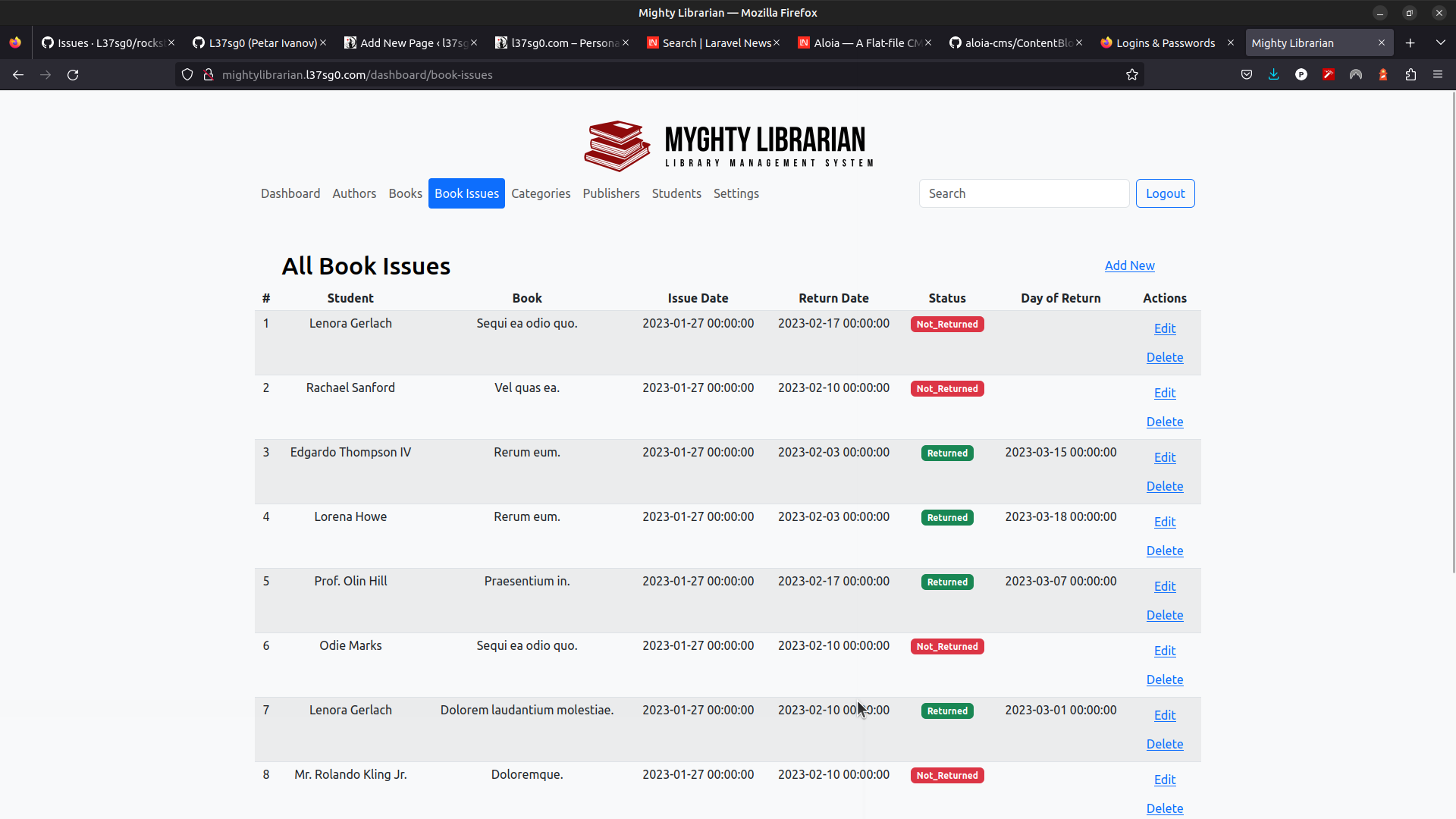Click Returned badge for Lorena Howe
1456x819 pixels.
947,517
